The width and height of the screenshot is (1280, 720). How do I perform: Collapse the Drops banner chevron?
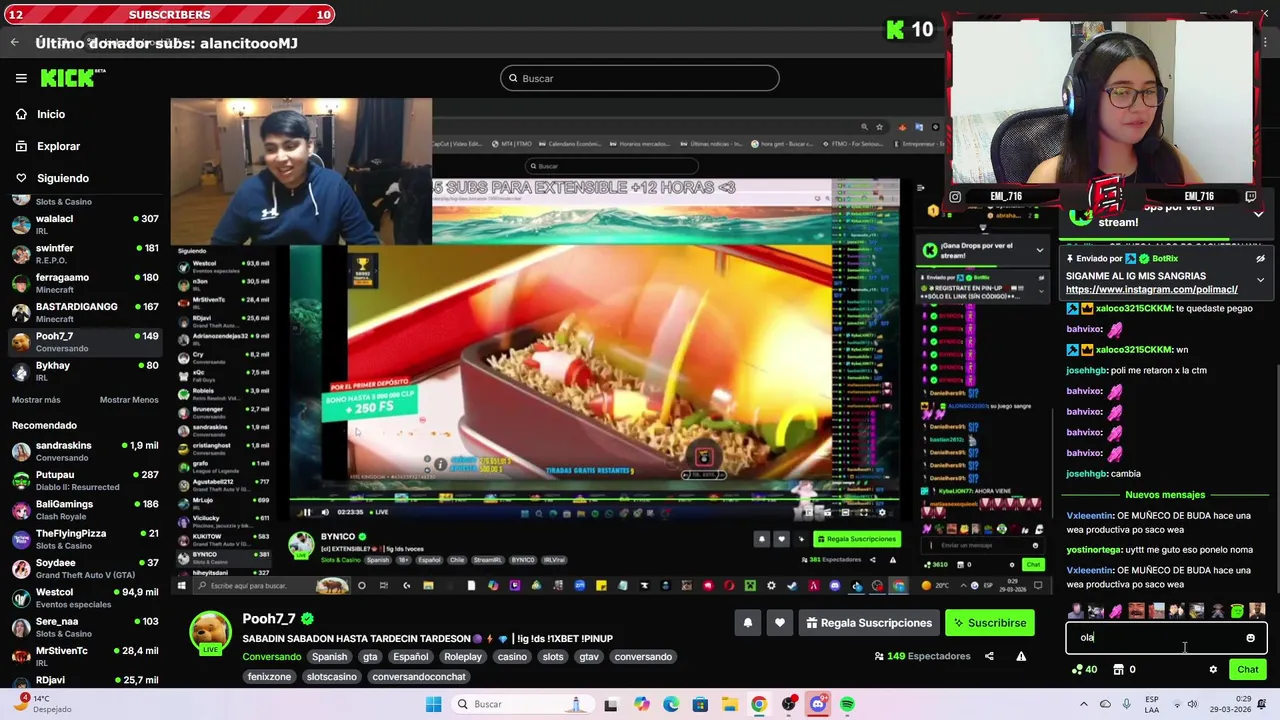tap(1259, 214)
